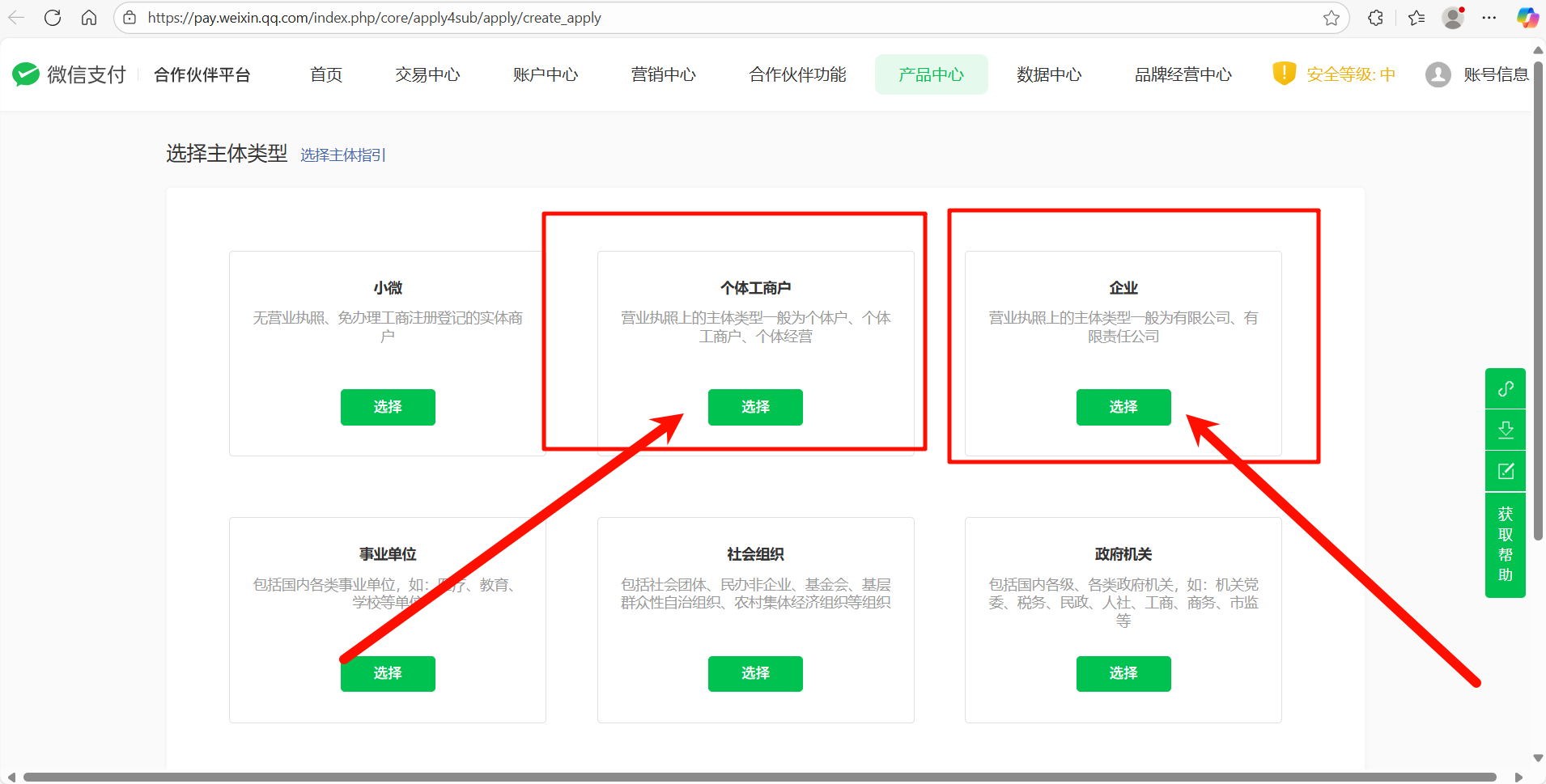Click the download icon in right sidebar
The width and height of the screenshot is (1546, 784).
(x=1505, y=430)
